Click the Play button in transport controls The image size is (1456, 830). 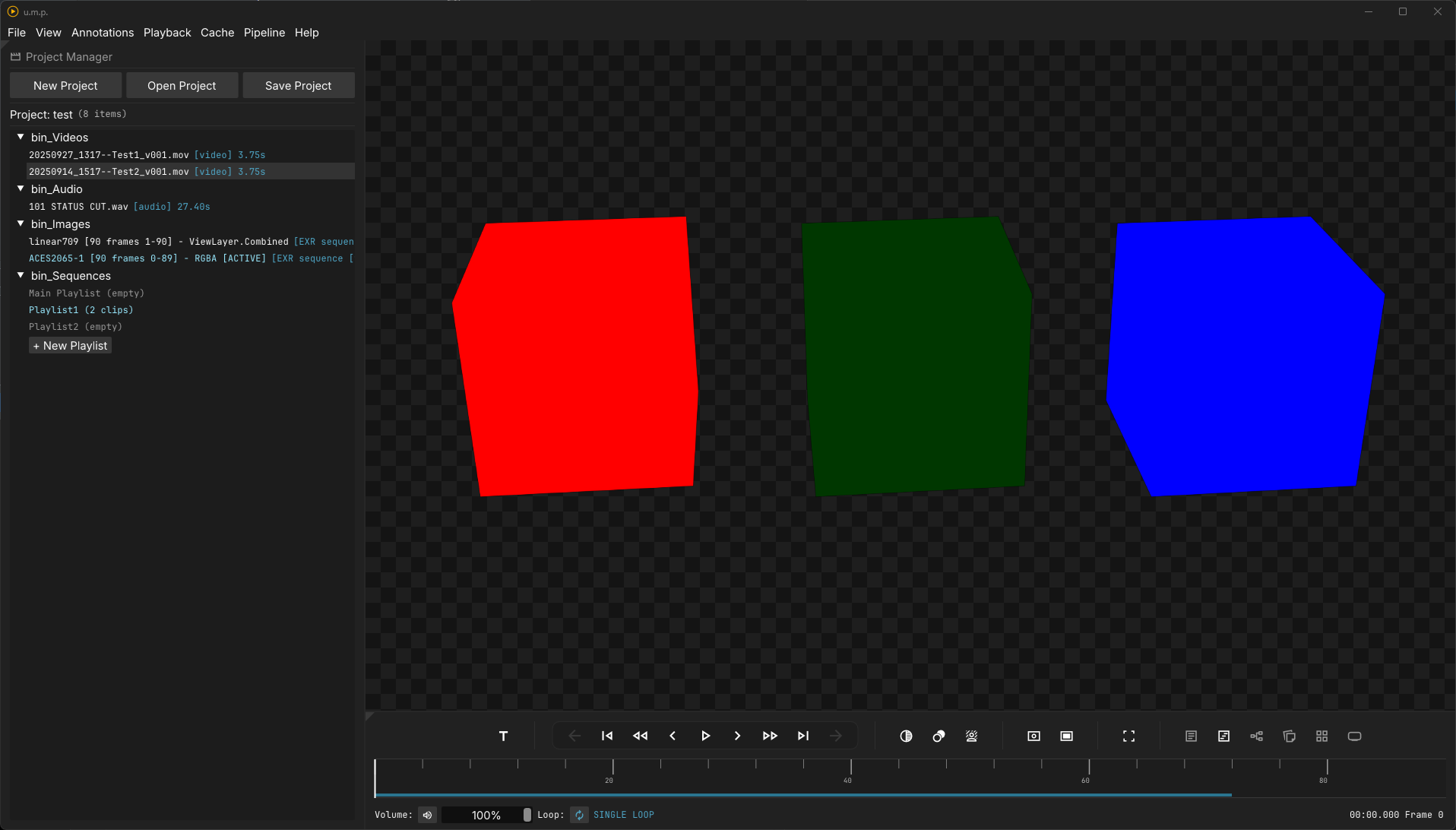click(705, 736)
